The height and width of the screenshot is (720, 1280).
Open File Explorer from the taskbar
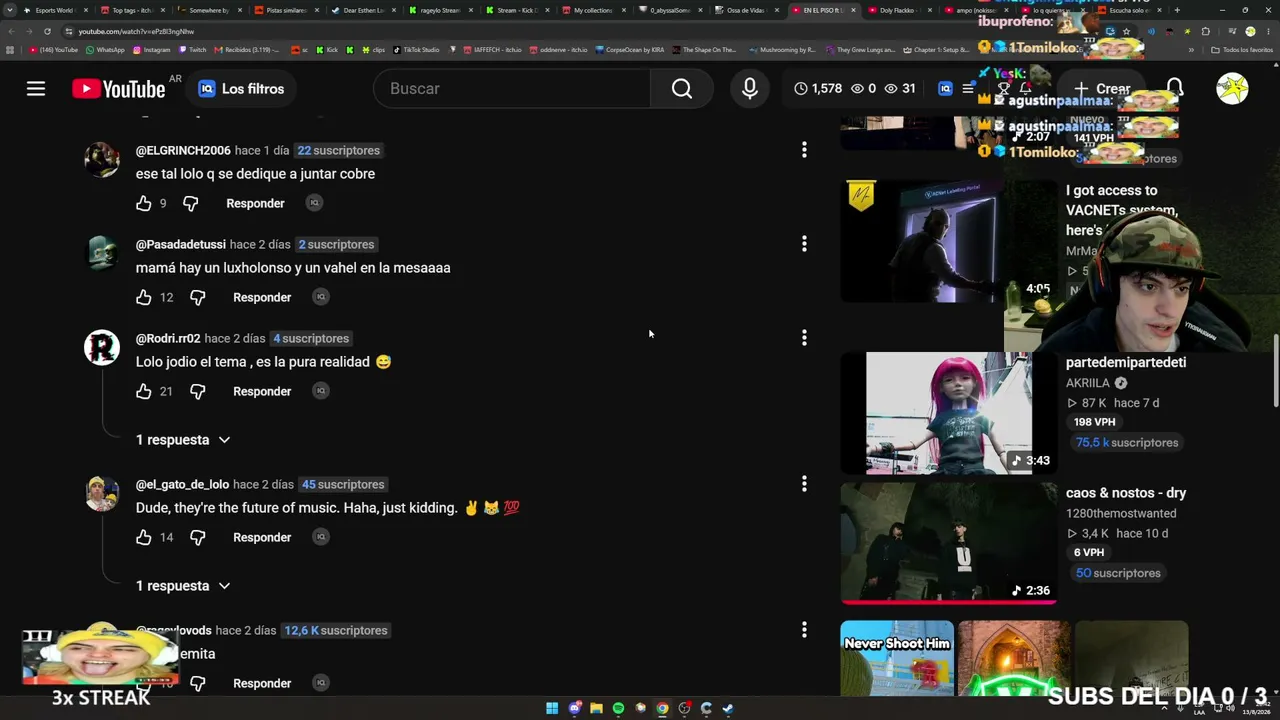(596, 708)
